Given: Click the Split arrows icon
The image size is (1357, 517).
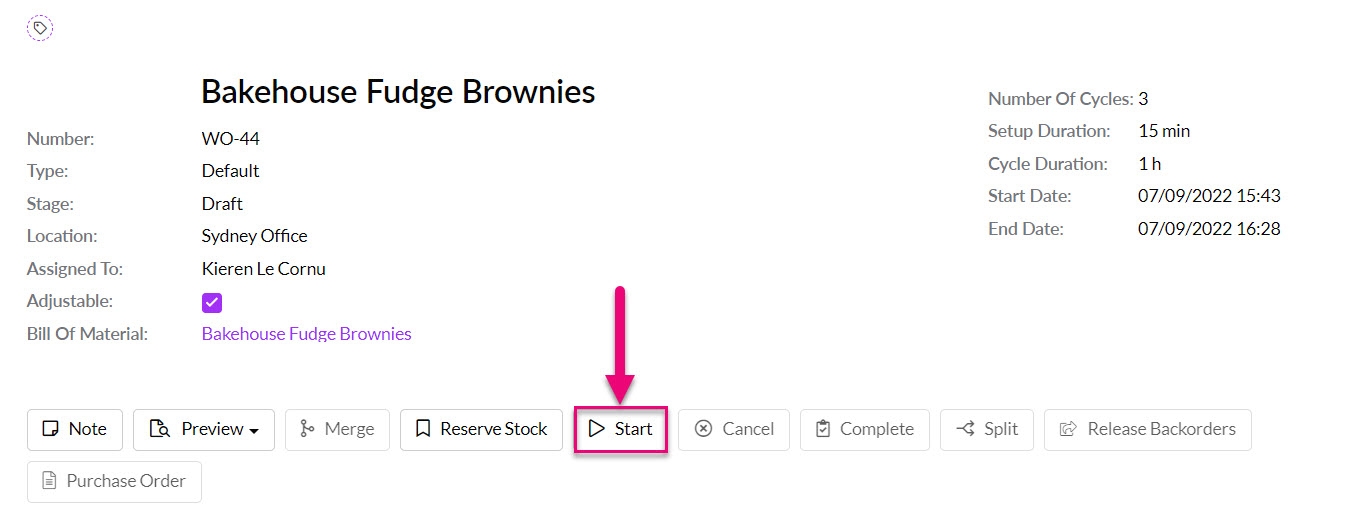Looking at the screenshot, I should point(965,429).
